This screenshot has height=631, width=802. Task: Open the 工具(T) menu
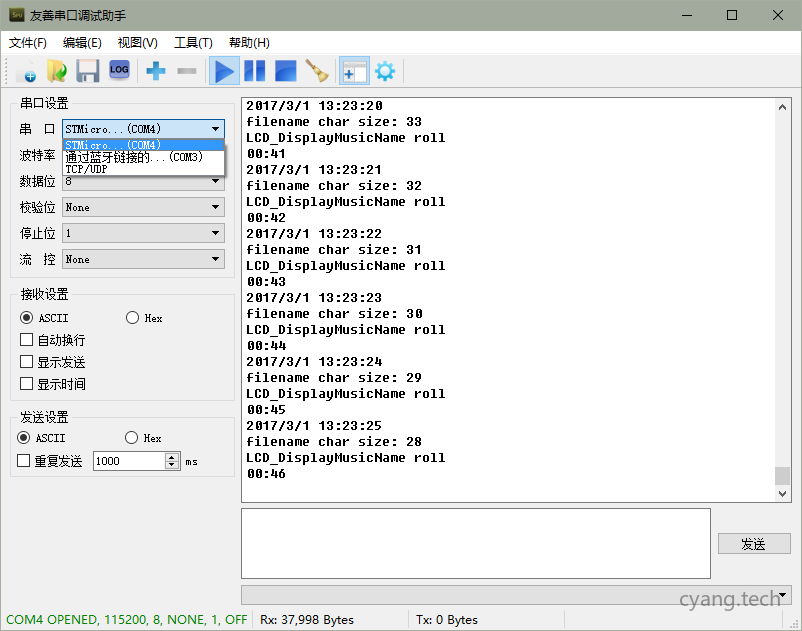click(193, 43)
